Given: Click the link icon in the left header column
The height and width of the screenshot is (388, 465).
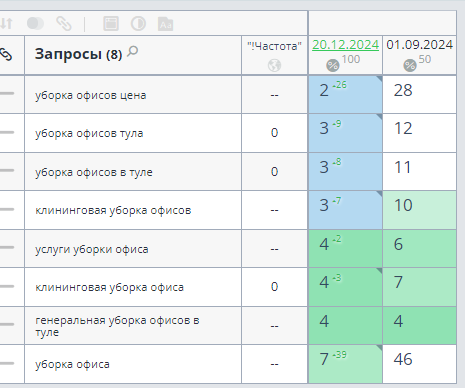Looking at the screenshot, I should [x=6, y=54].
